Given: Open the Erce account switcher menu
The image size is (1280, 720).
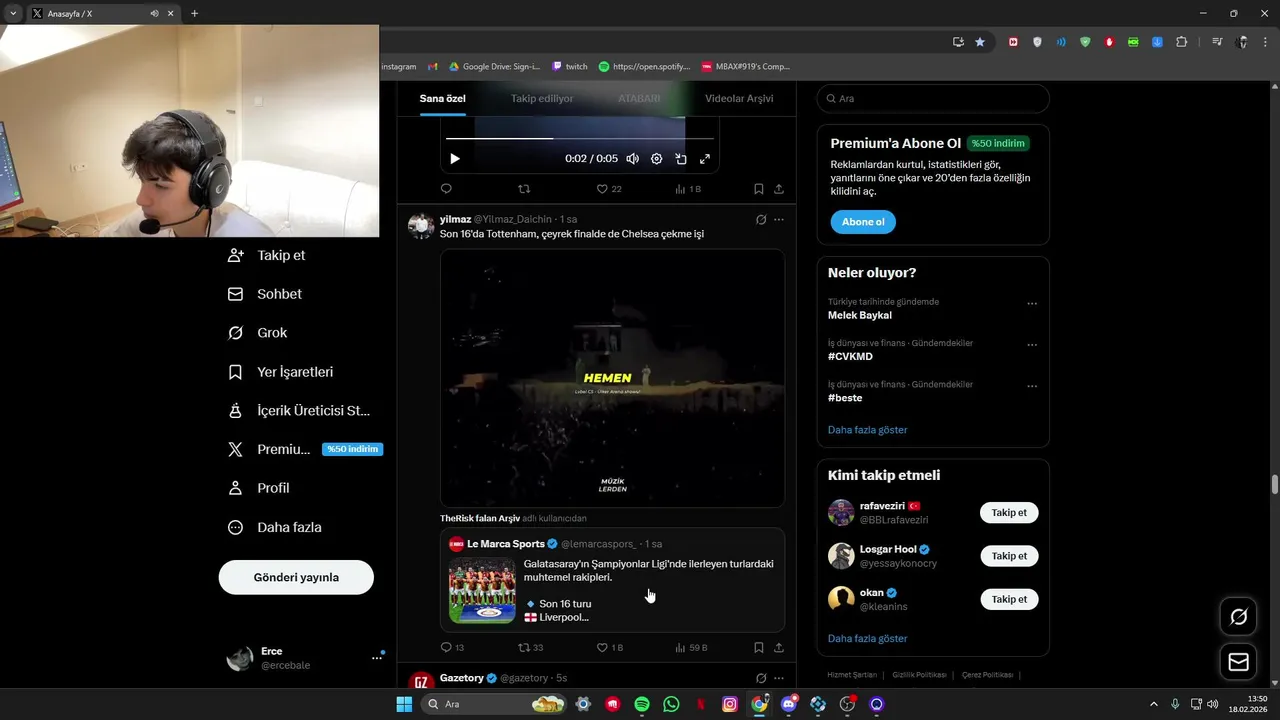Looking at the screenshot, I should point(305,658).
